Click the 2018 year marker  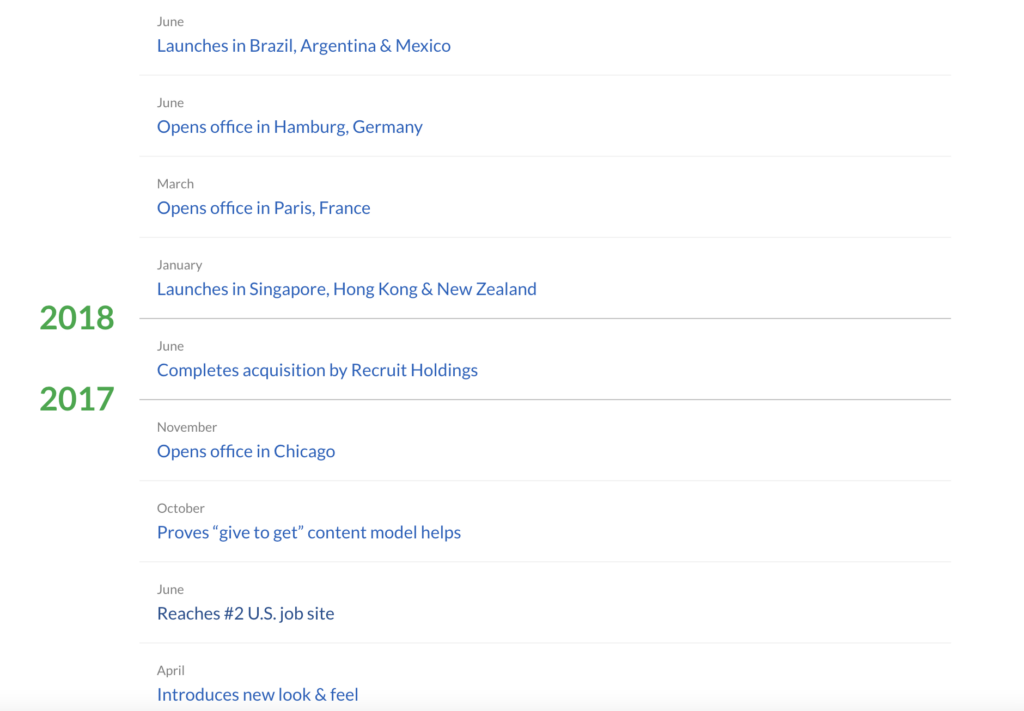click(x=77, y=318)
